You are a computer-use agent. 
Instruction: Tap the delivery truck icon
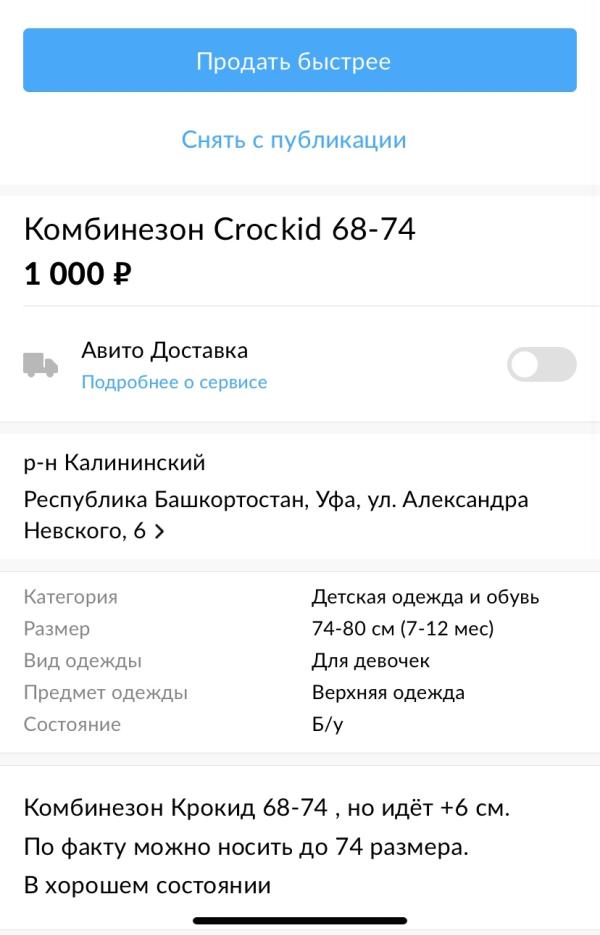tap(41, 364)
